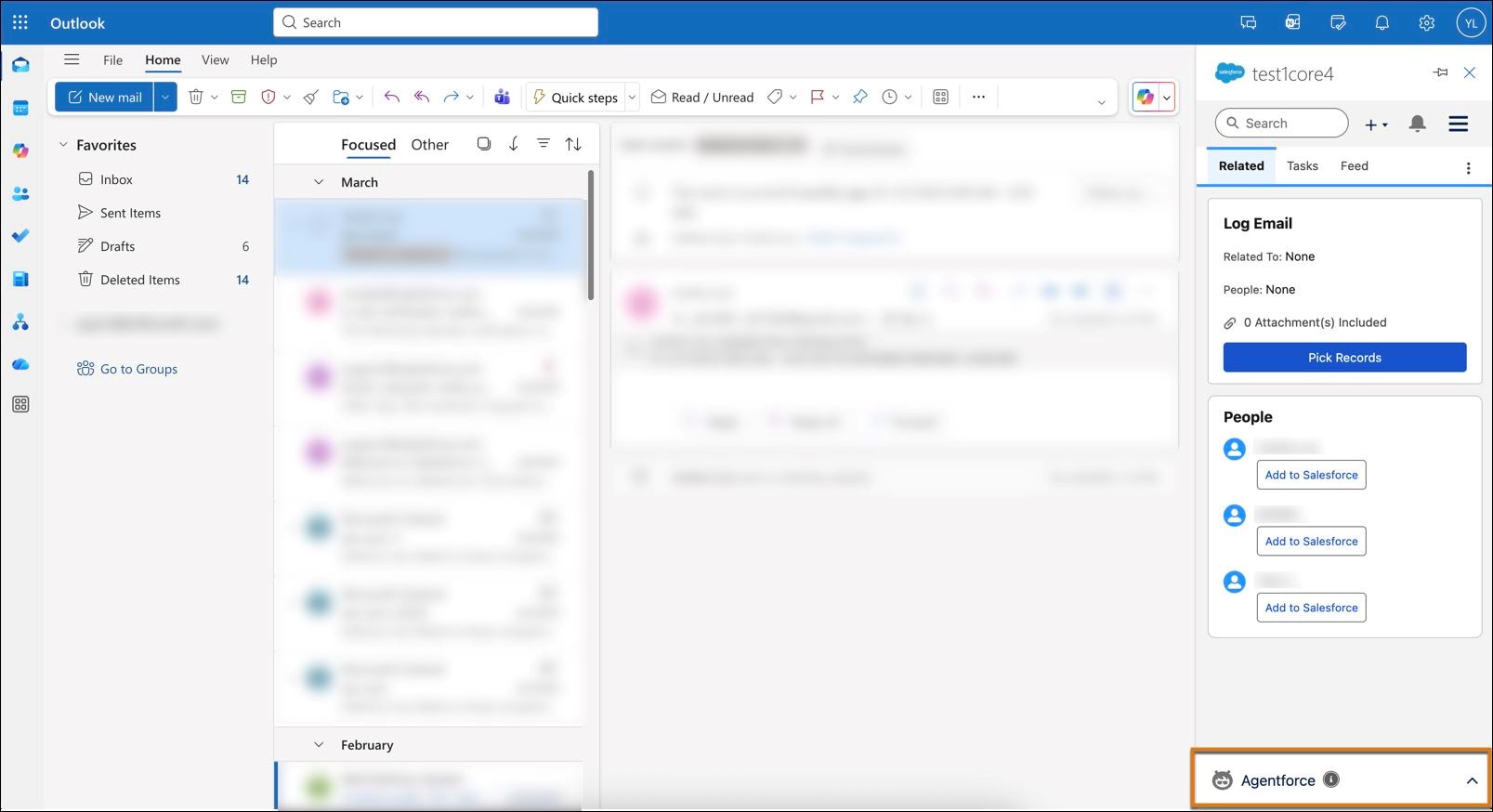This screenshot has width=1493, height=812.
Task: Open the Go to Groups link
Action: (138, 369)
